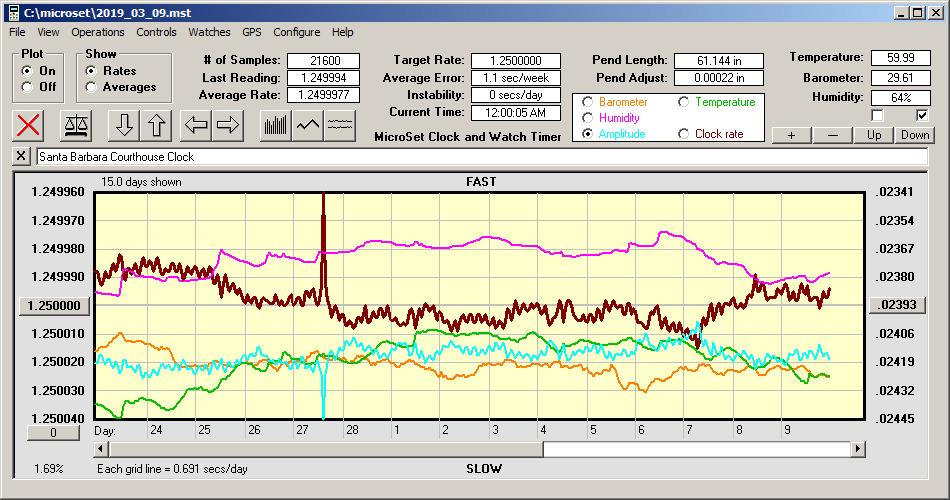950x500 pixels.
Task: Select the vertical bars graph icon
Action: (276, 125)
